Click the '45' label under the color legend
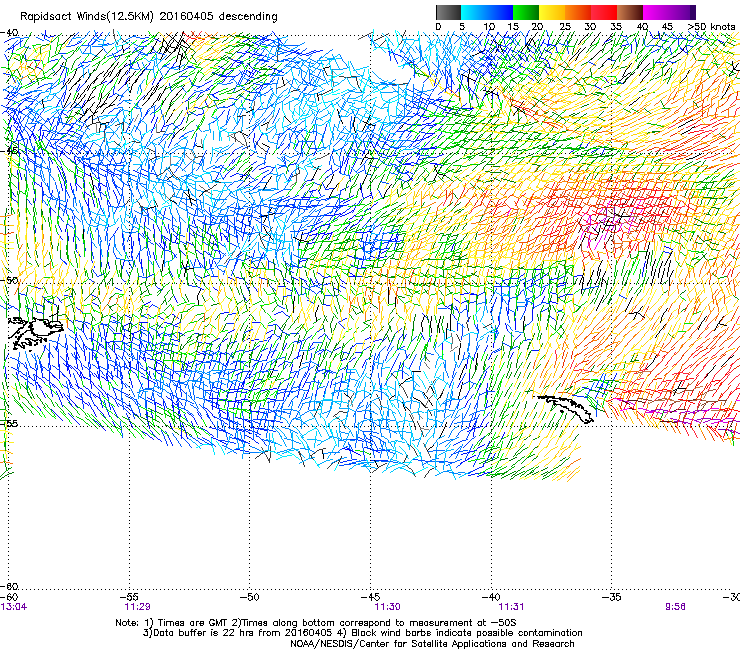 tap(667, 26)
